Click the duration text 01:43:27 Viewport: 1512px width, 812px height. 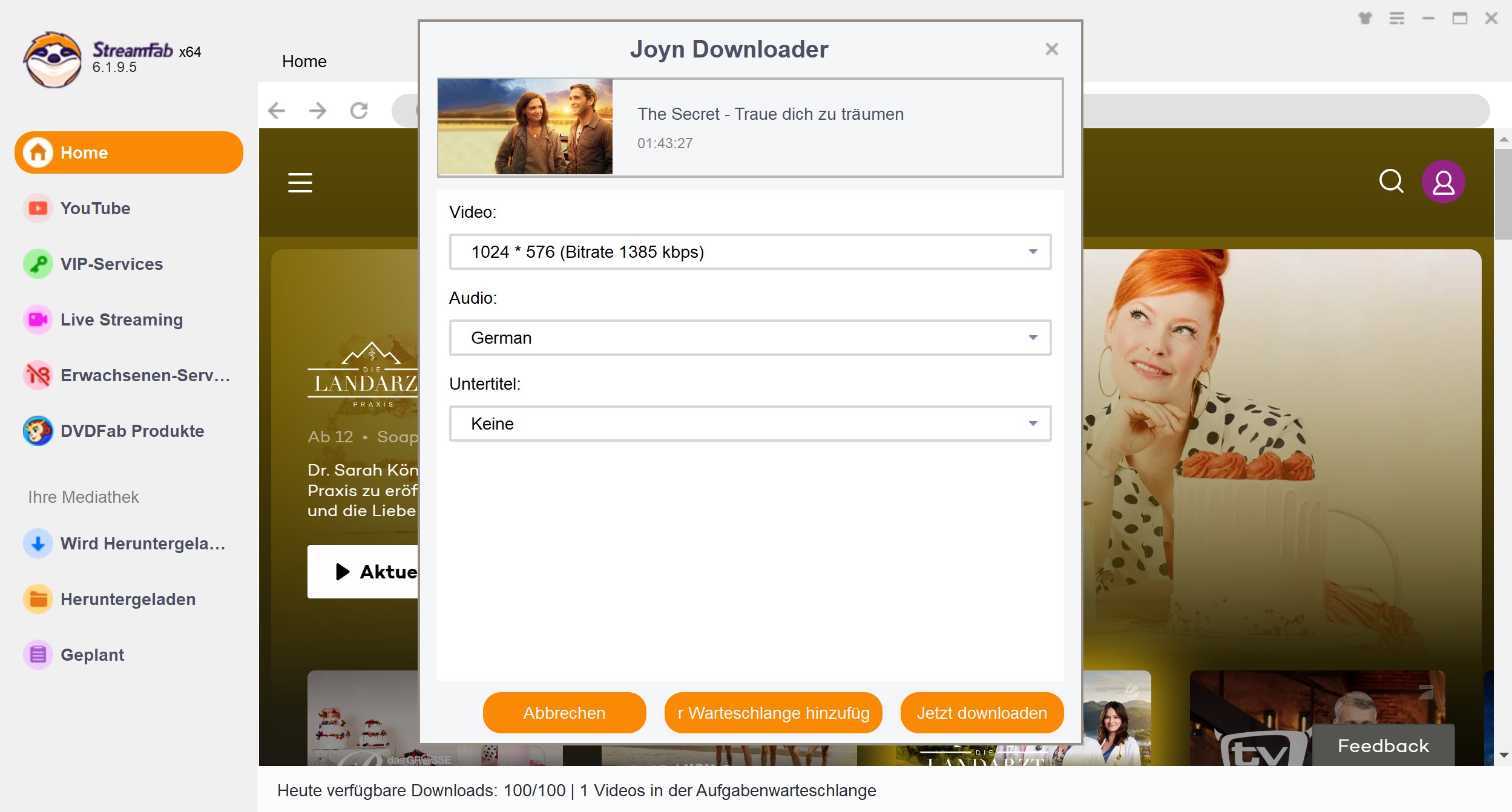point(665,143)
